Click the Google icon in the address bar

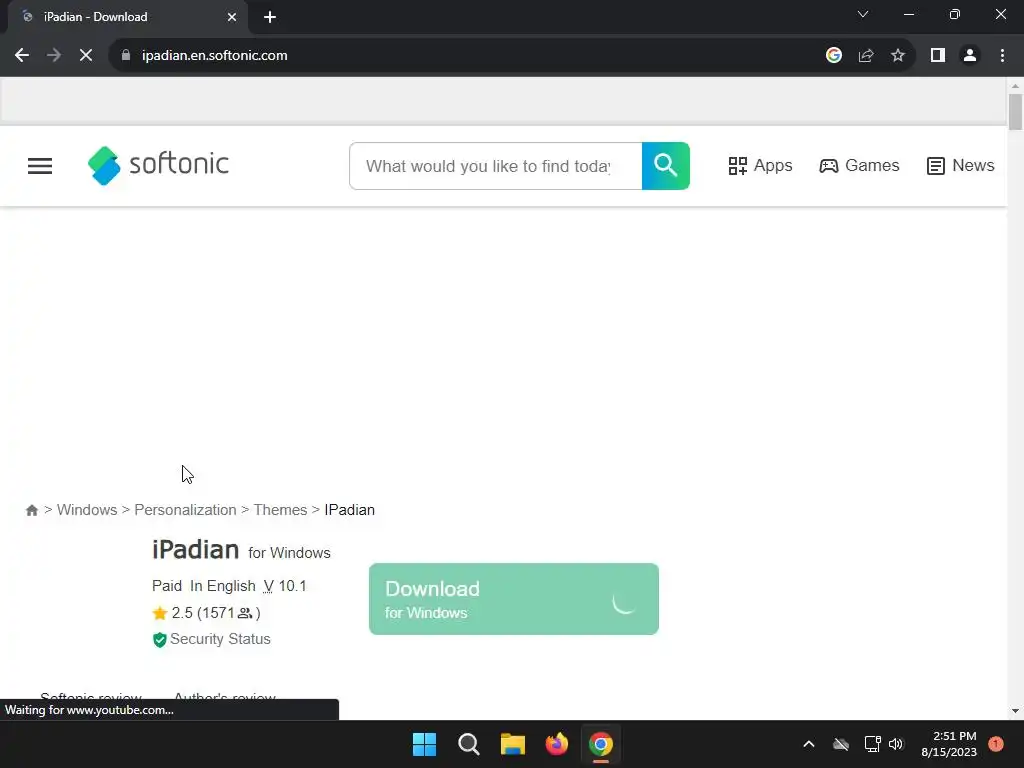pos(834,56)
